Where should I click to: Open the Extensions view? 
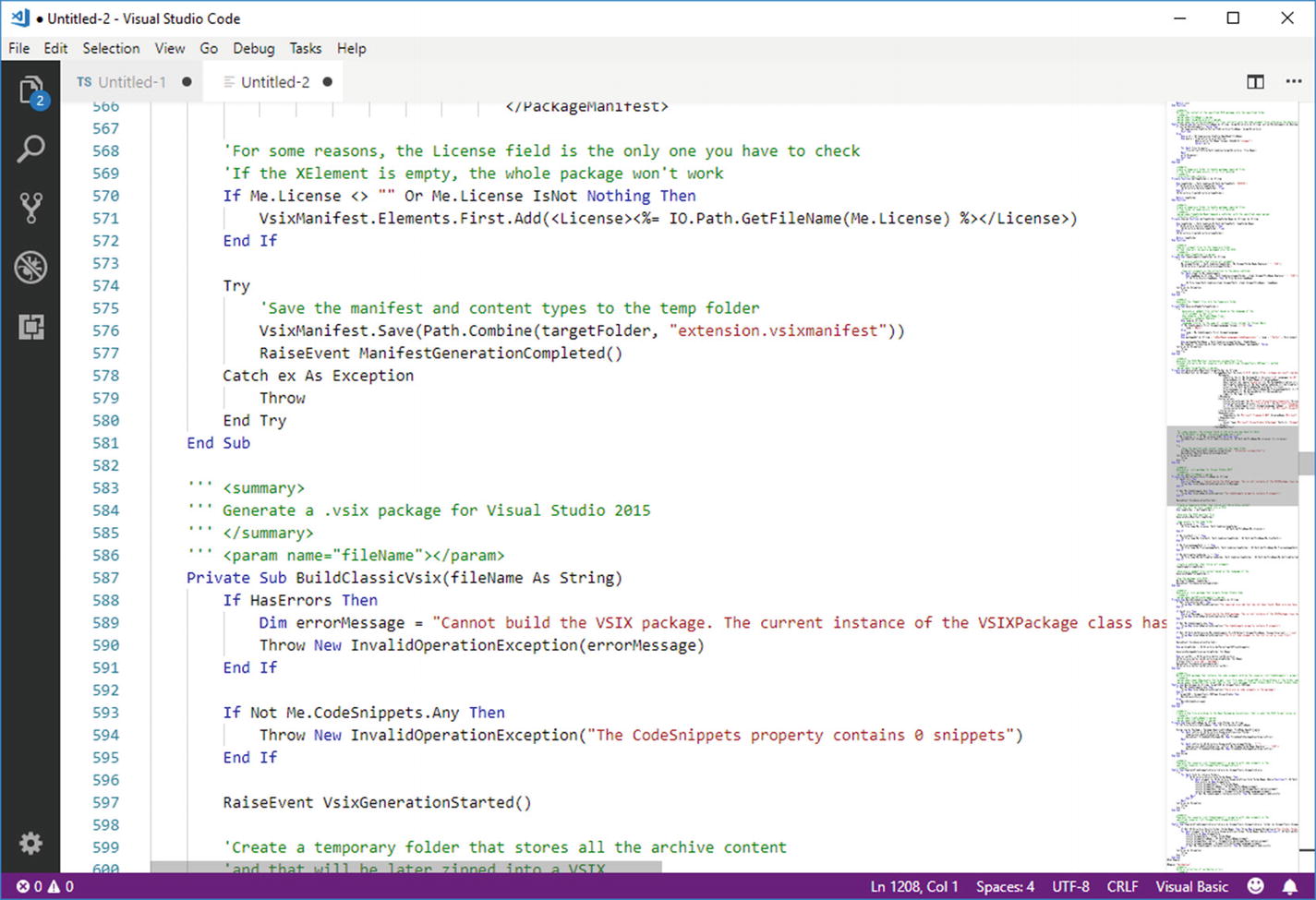(30, 326)
